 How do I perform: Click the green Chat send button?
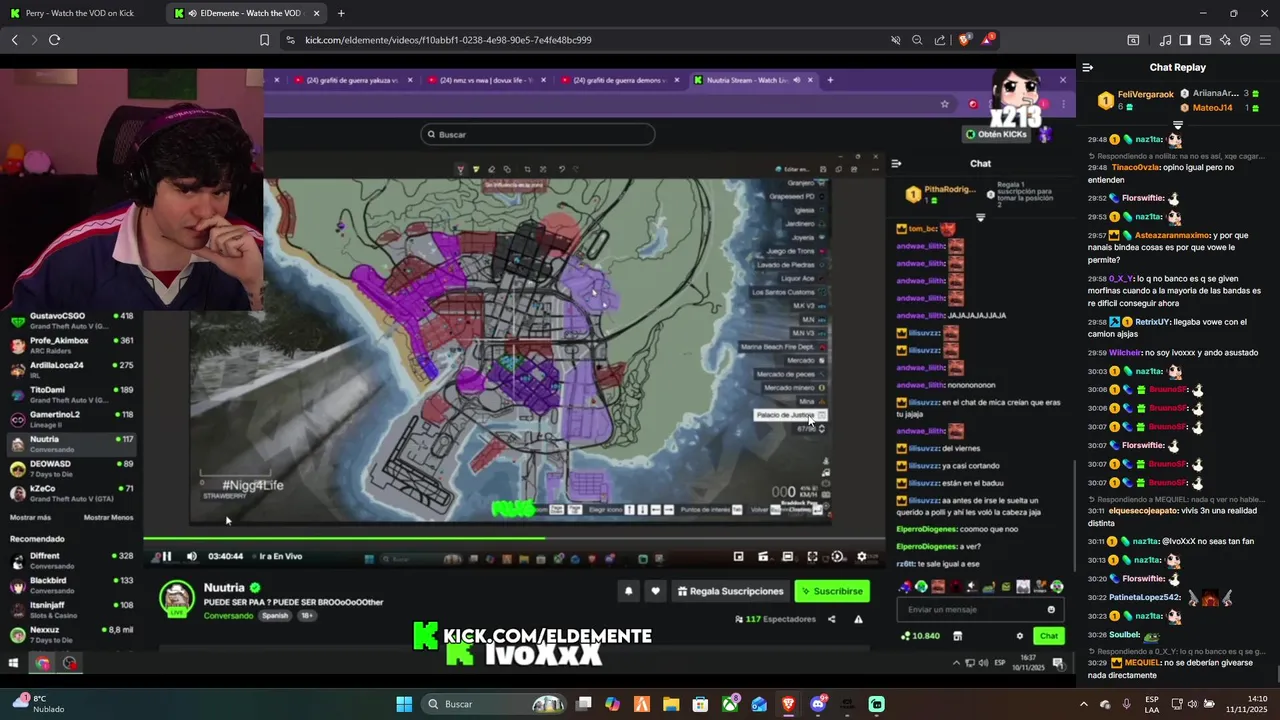(x=1048, y=636)
